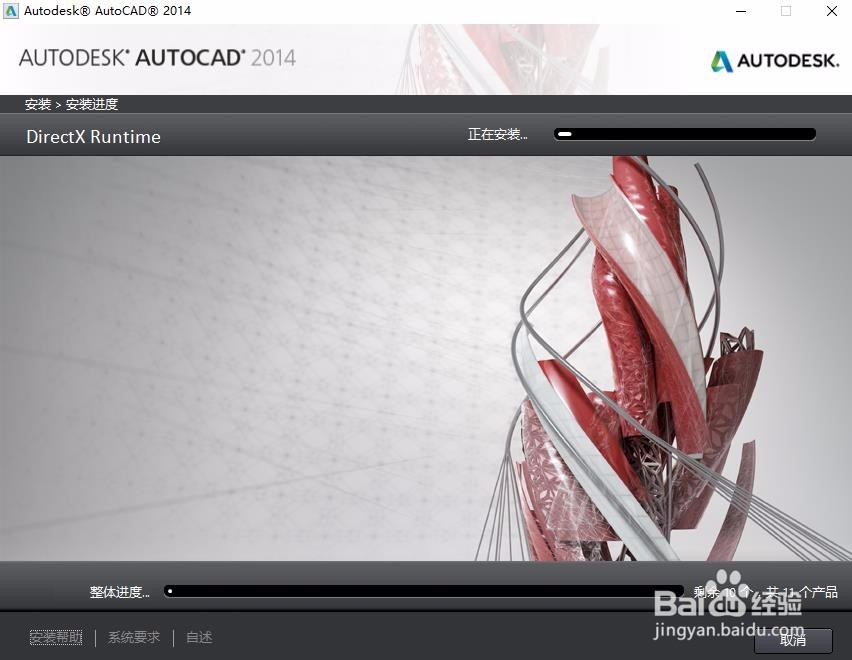The image size is (852, 660).
Task: Click the 正在安装 status text
Action: coord(498,134)
